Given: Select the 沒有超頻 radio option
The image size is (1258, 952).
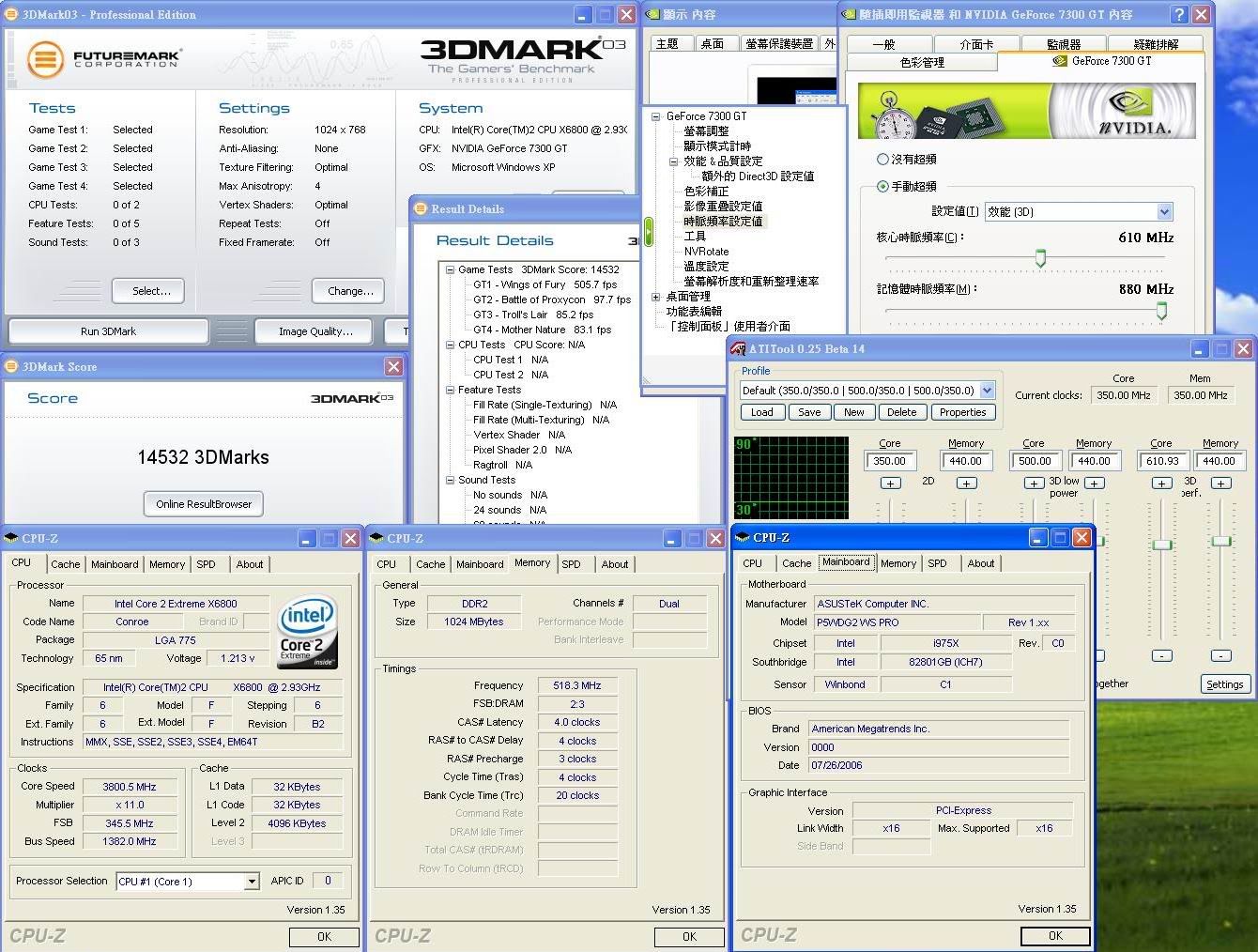Looking at the screenshot, I should pyautogui.click(x=882, y=159).
